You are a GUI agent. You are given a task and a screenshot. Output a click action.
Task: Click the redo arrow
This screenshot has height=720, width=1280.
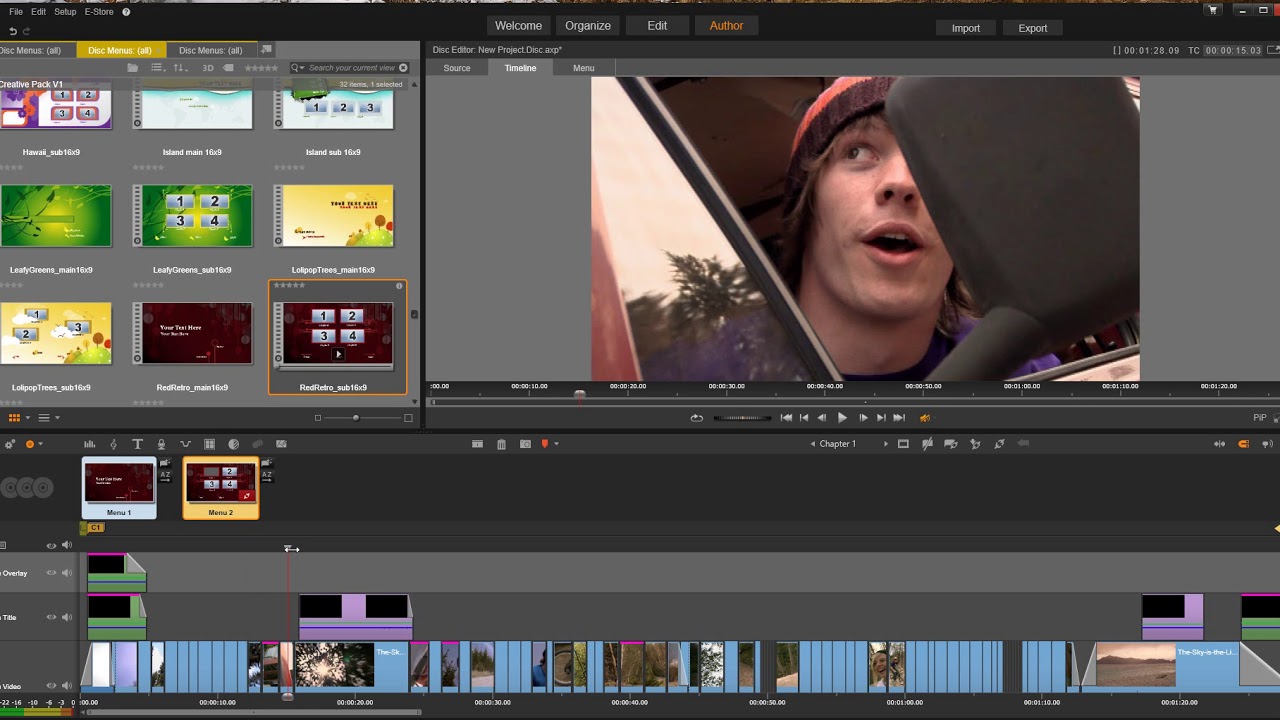click(x=26, y=31)
